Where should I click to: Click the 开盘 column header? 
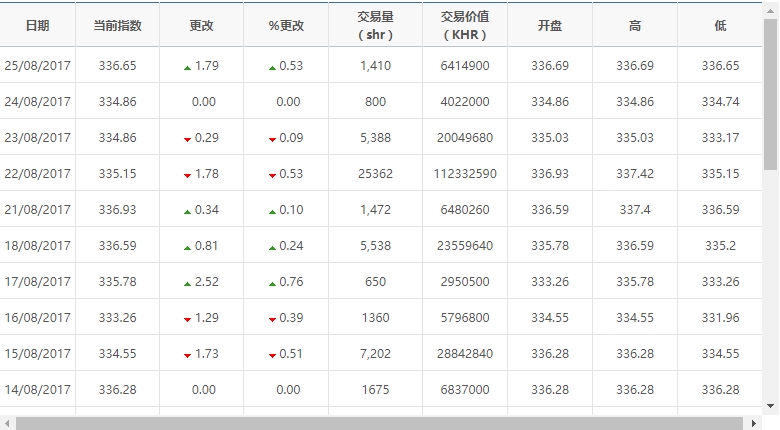(550, 25)
